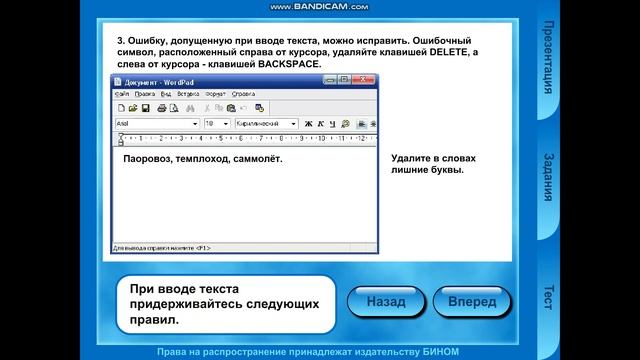This screenshot has width=640, height=360.
Task: Open the Правка menu
Action: (145, 94)
